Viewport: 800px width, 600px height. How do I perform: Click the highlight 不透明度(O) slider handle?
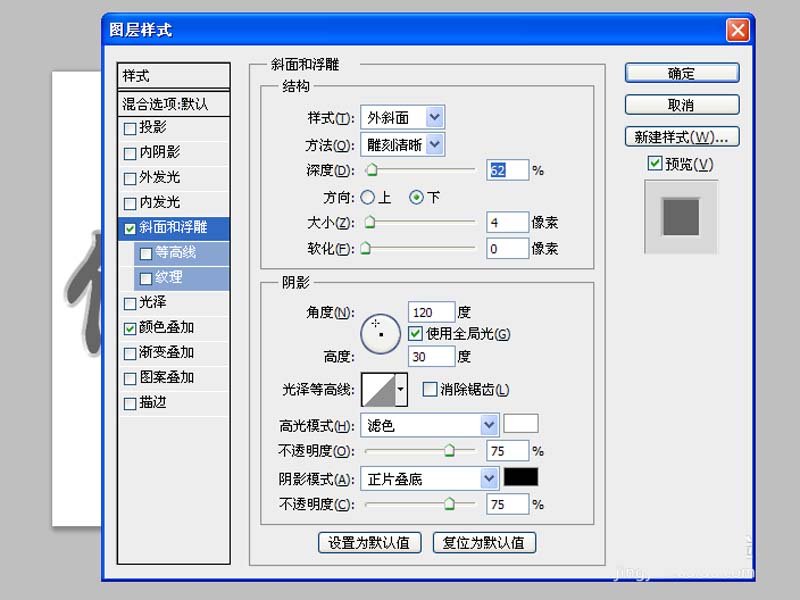point(449,450)
